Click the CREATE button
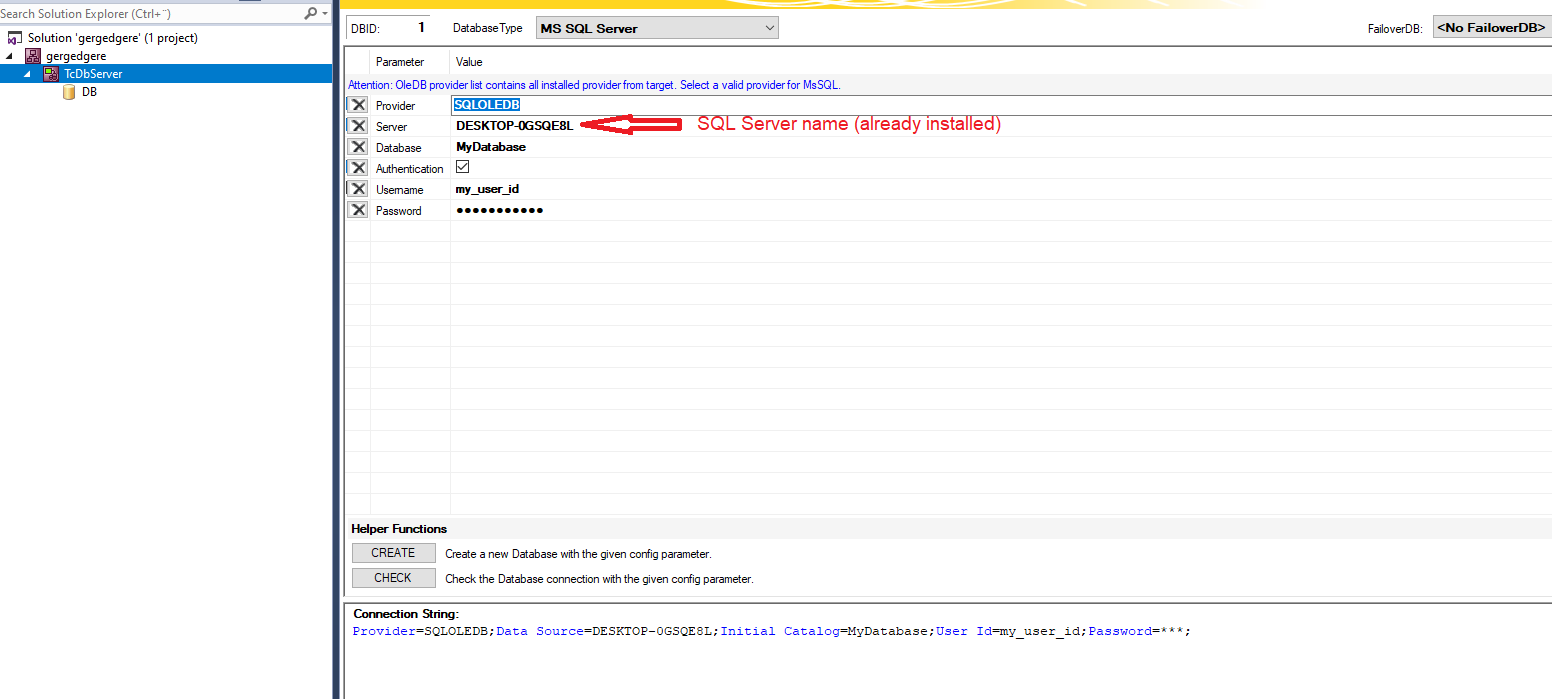 coord(393,553)
